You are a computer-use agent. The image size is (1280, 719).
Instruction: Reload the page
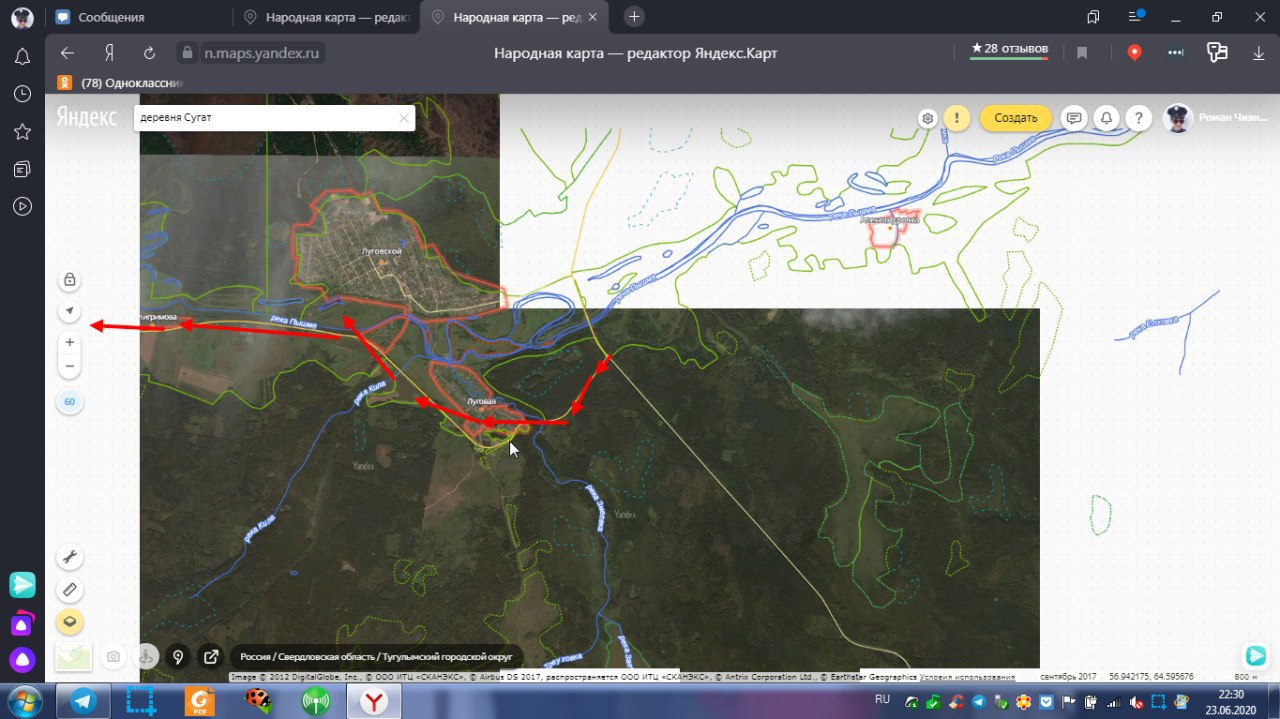click(x=149, y=53)
